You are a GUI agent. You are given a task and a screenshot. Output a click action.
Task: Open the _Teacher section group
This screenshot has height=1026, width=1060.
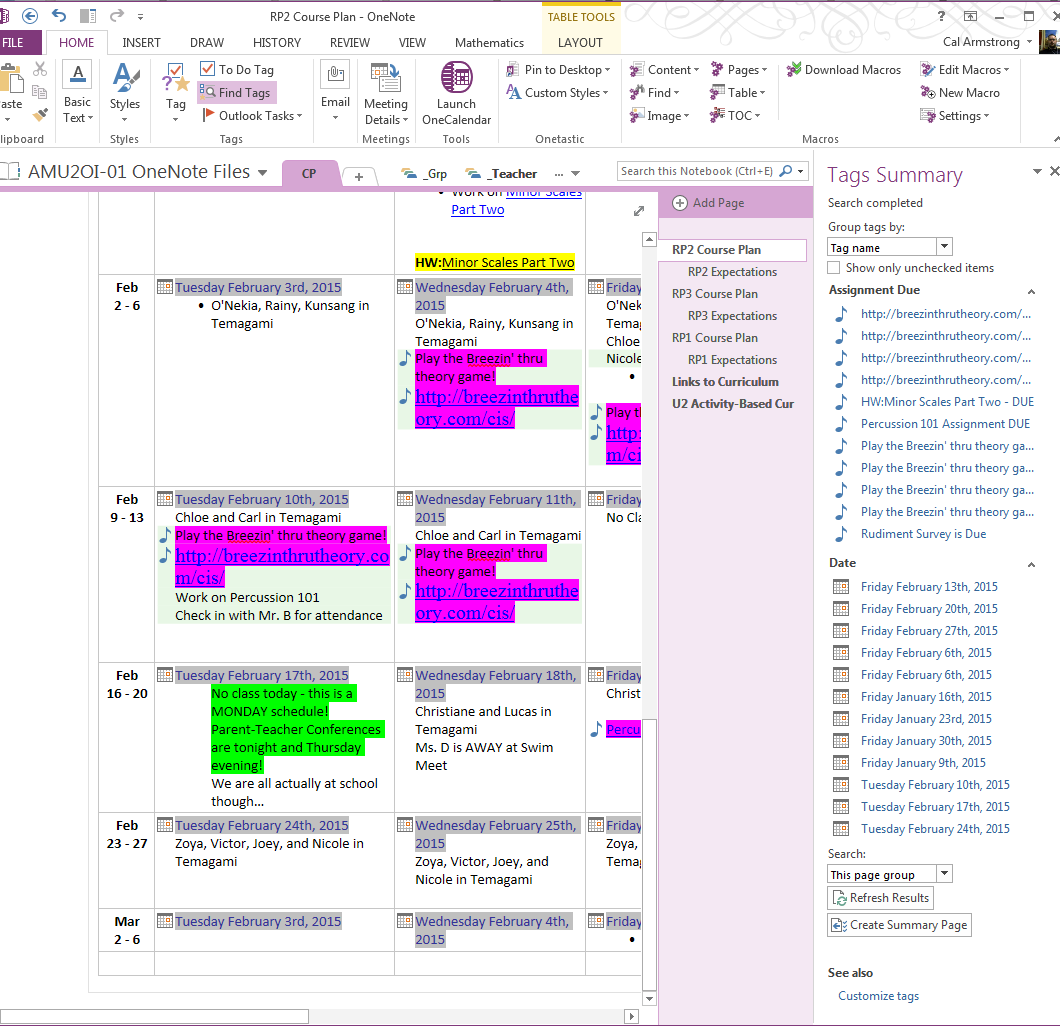[501, 174]
